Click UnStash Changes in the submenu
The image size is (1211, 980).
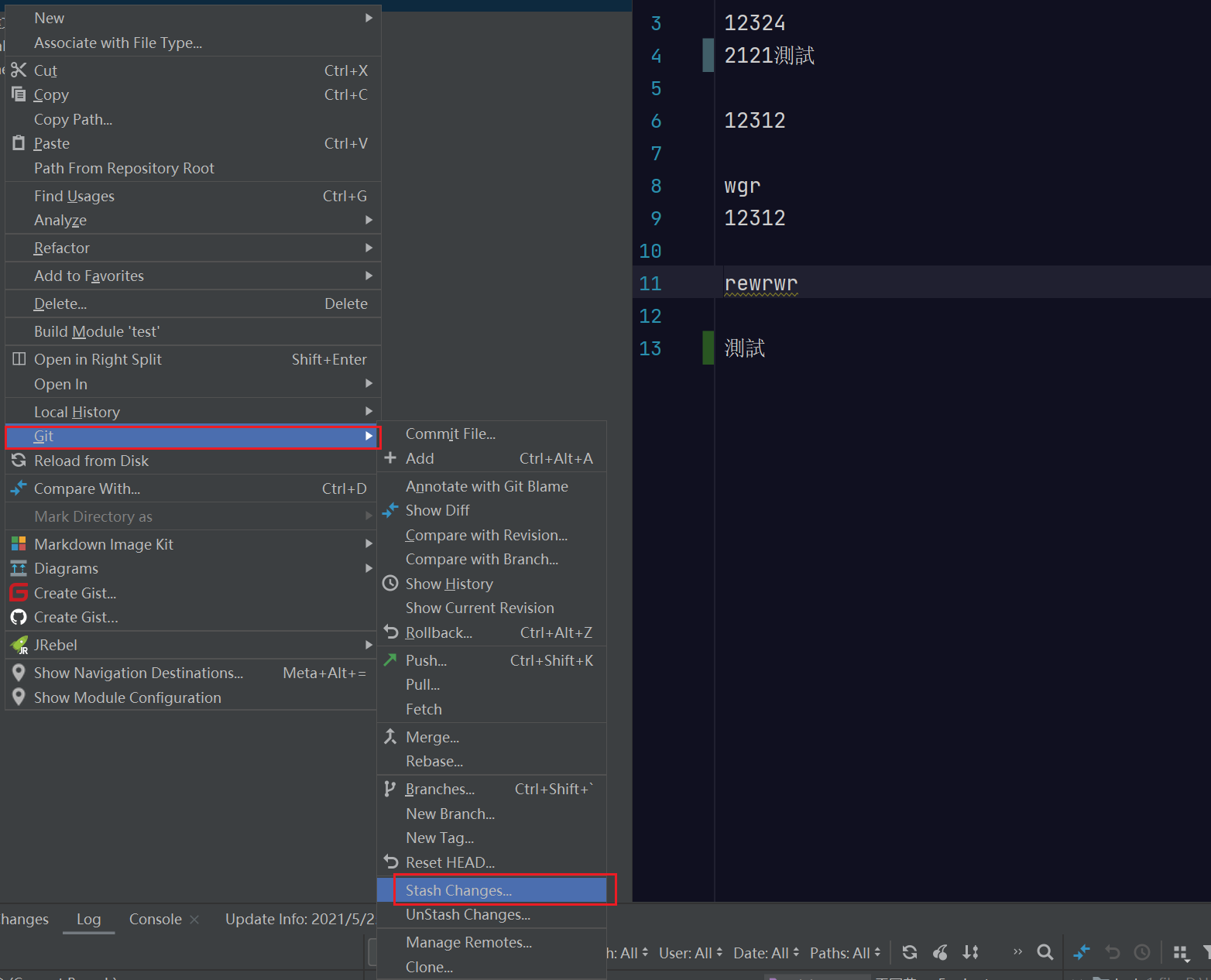pos(468,914)
